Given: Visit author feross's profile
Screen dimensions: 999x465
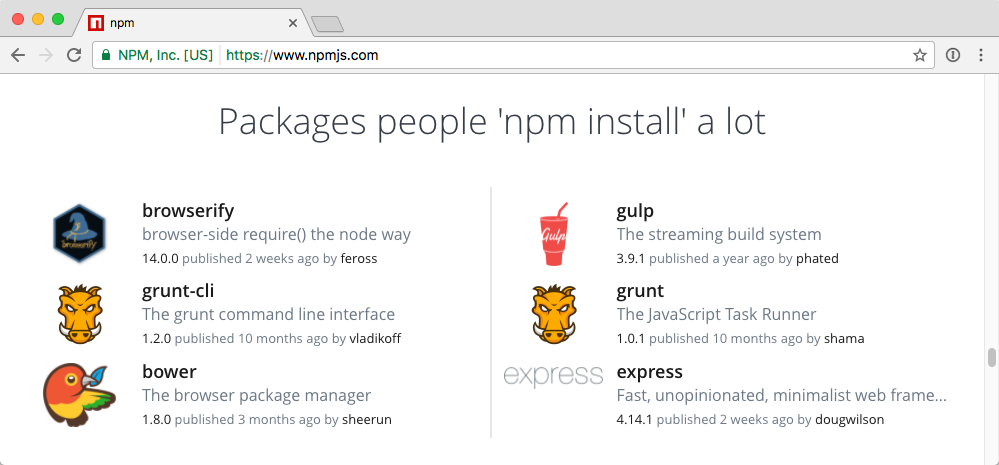Looking at the screenshot, I should pyautogui.click(x=358, y=258).
